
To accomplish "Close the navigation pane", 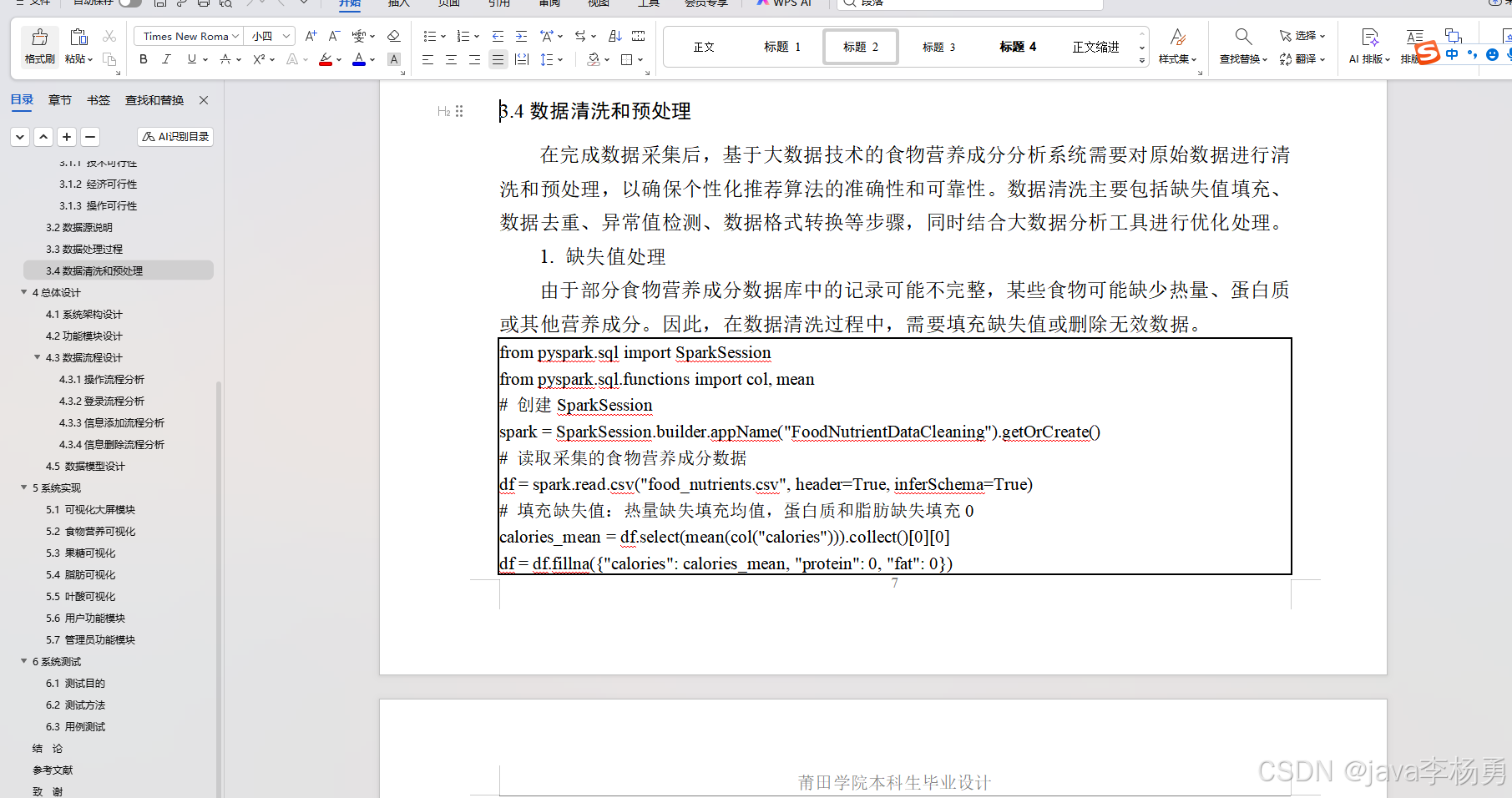I will click(204, 100).
